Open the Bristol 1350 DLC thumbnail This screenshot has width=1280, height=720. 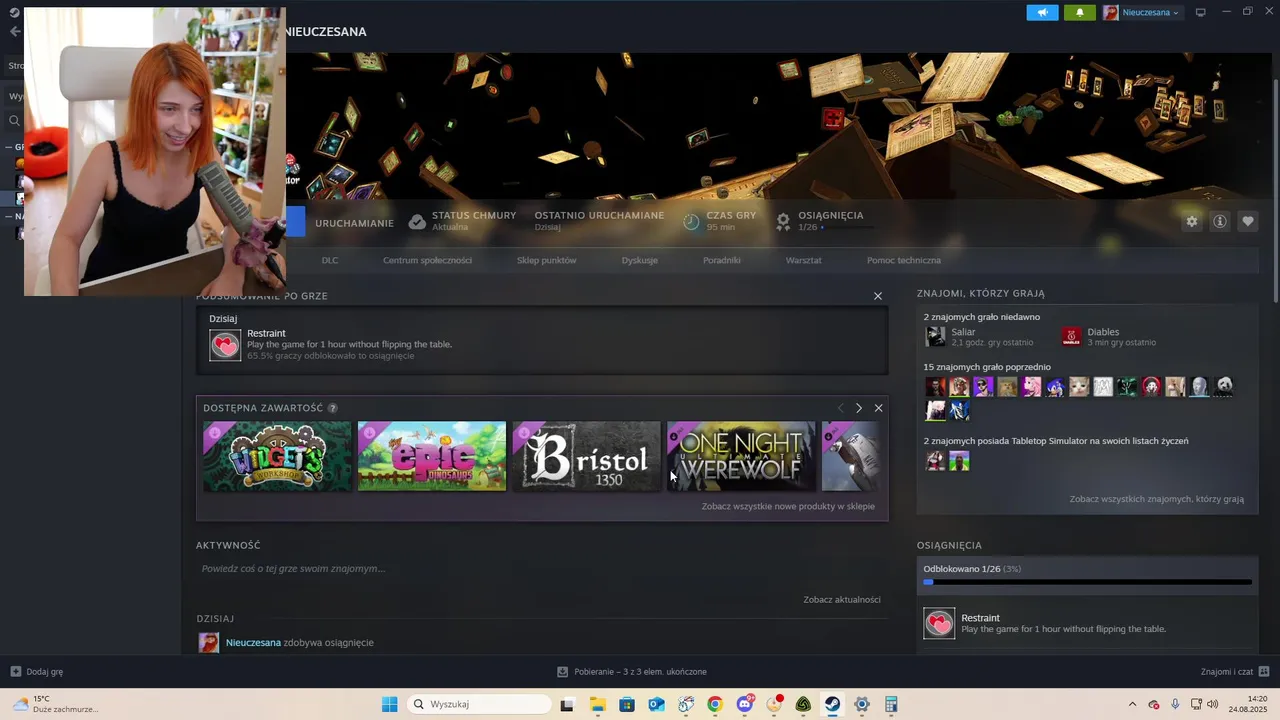586,456
